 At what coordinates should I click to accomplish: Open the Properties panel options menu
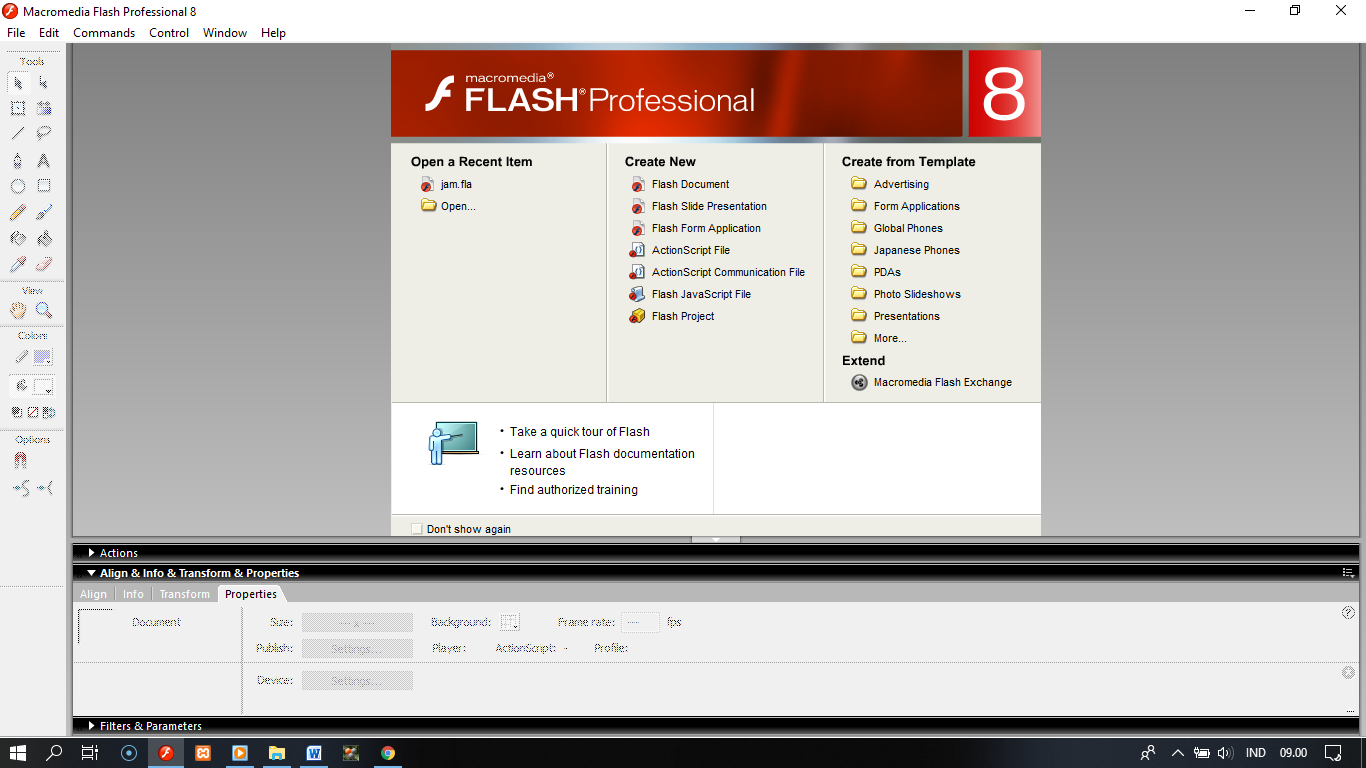coord(1348,573)
